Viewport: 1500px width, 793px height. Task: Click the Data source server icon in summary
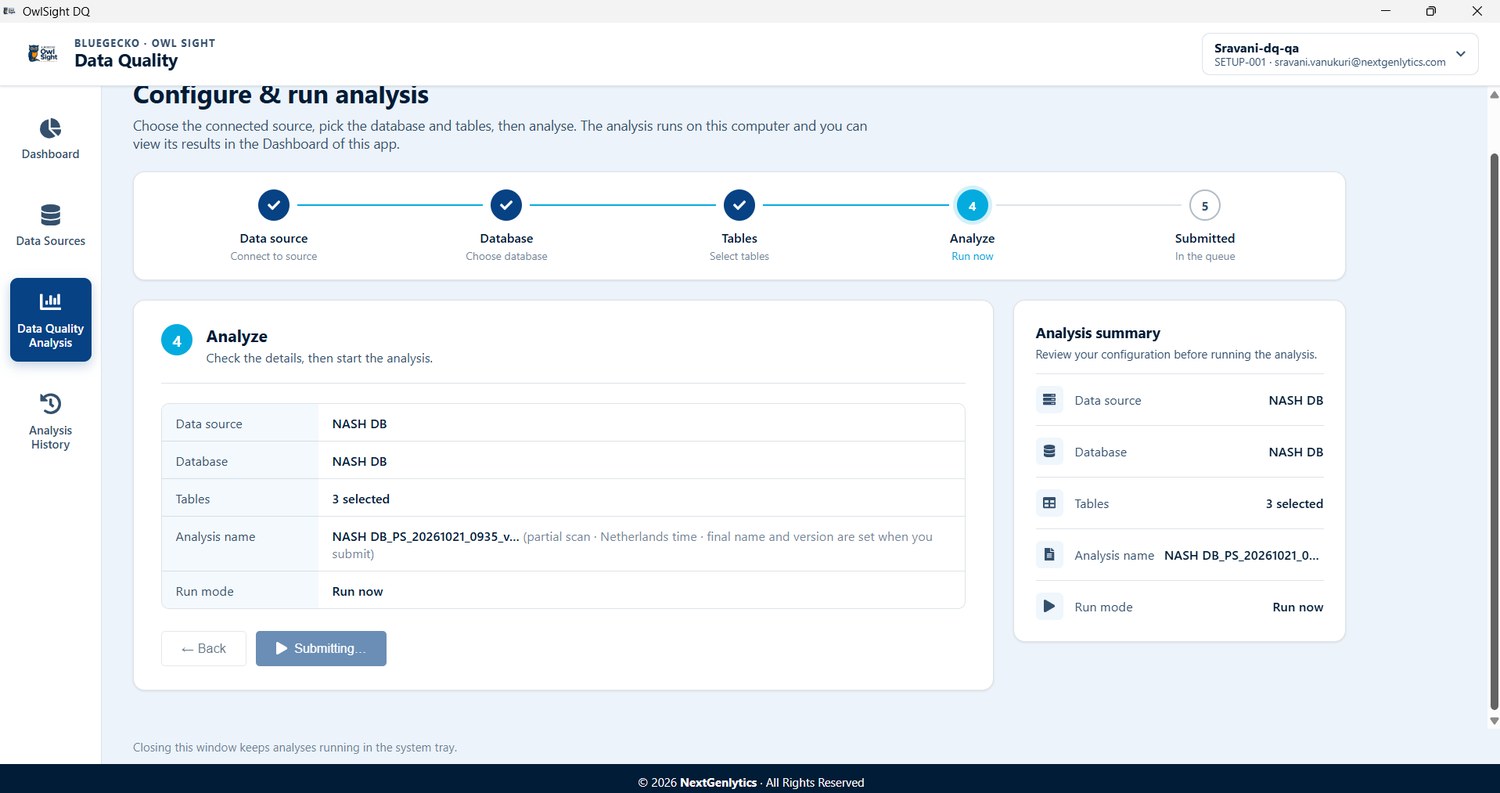pyautogui.click(x=1049, y=400)
